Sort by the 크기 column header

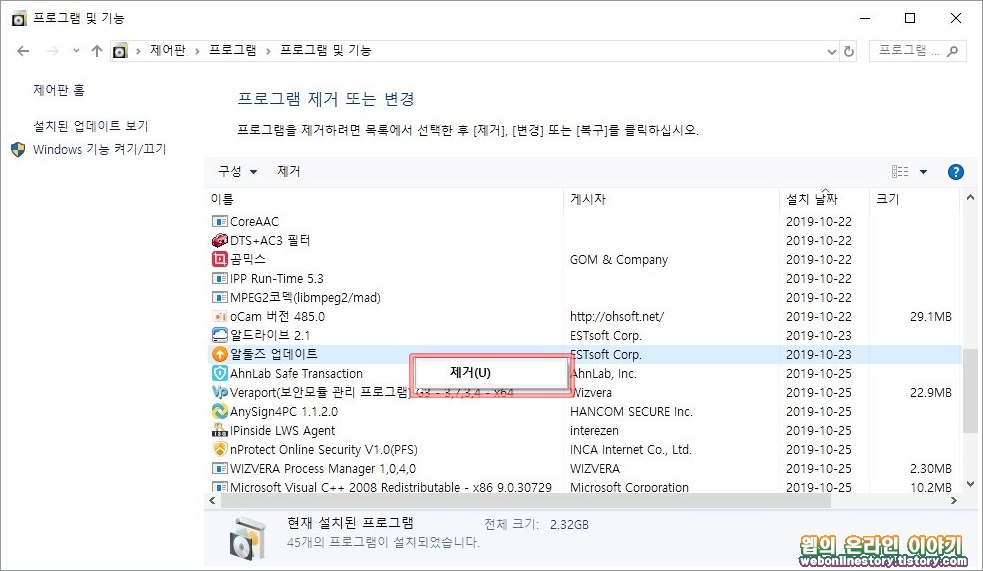click(x=887, y=199)
